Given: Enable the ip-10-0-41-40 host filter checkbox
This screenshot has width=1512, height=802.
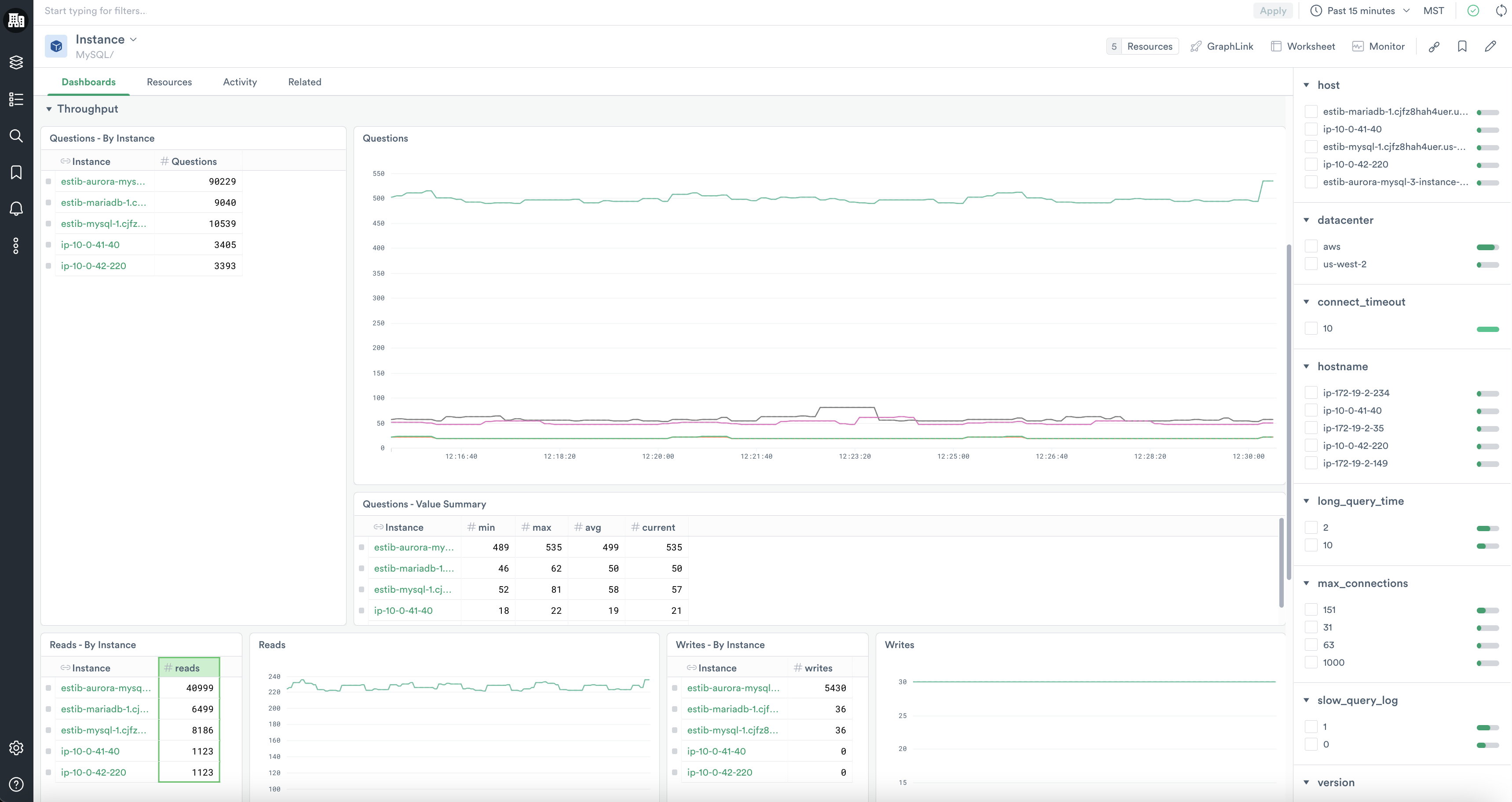Looking at the screenshot, I should pyautogui.click(x=1311, y=129).
